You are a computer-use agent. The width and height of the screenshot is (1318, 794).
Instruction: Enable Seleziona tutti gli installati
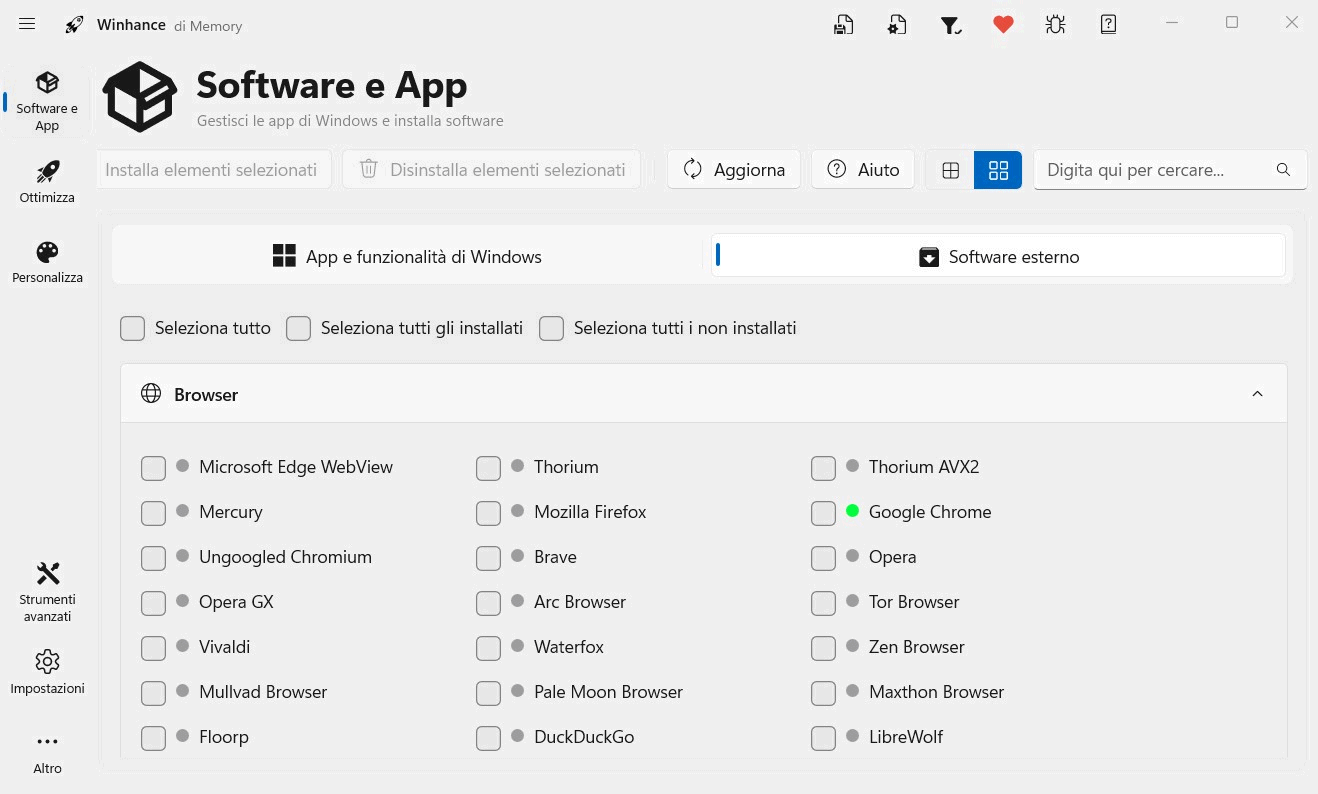pos(298,328)
